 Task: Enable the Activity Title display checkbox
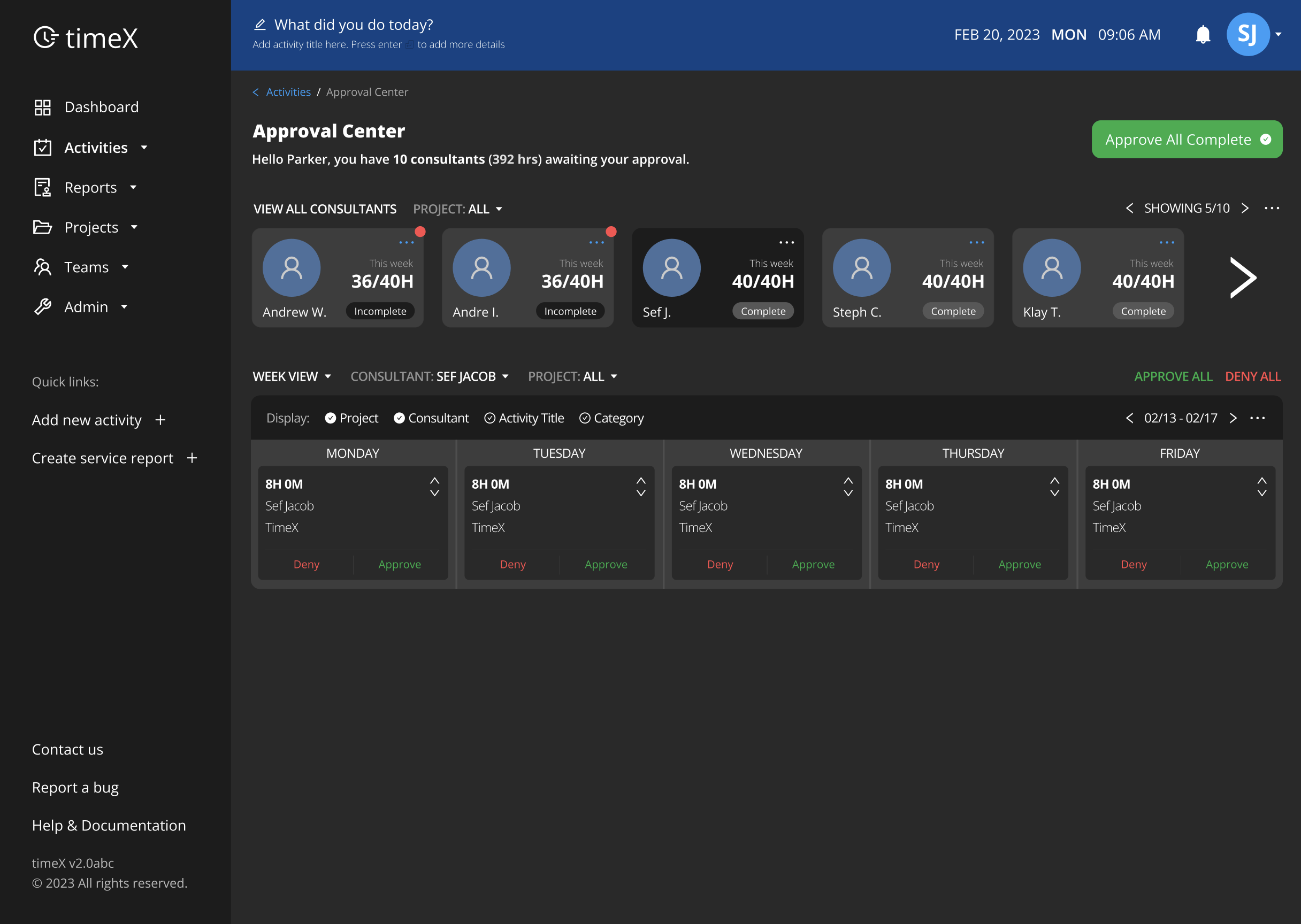[x=490, y=418]
